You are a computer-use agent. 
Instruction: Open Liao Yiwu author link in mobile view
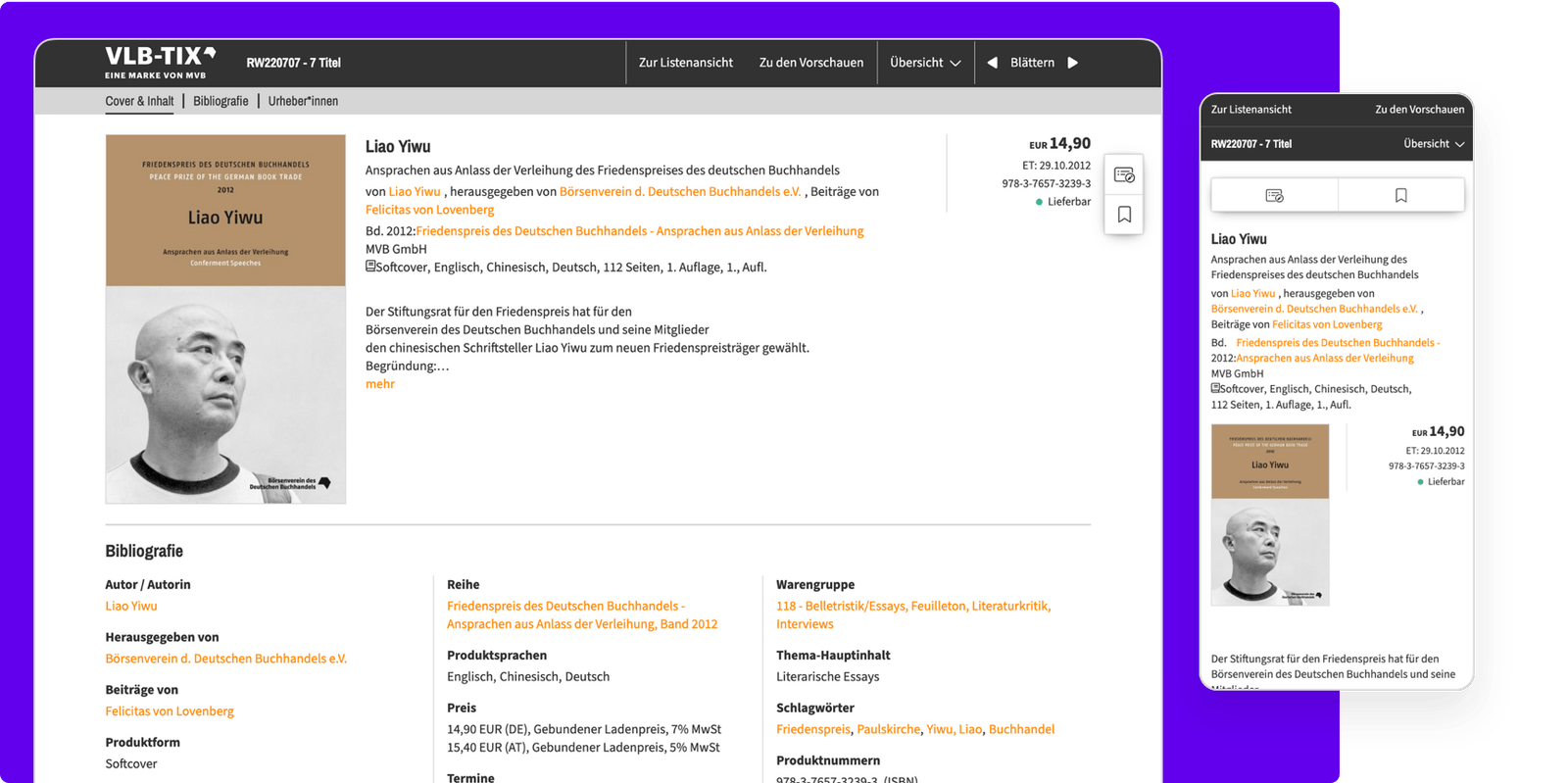coord(1252,293)
